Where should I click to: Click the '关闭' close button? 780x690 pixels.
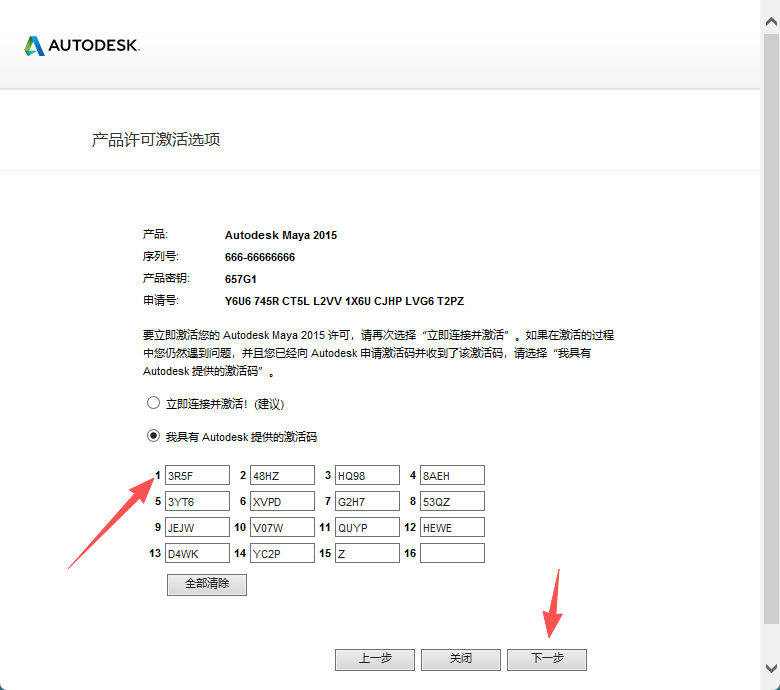coord(461,660)
